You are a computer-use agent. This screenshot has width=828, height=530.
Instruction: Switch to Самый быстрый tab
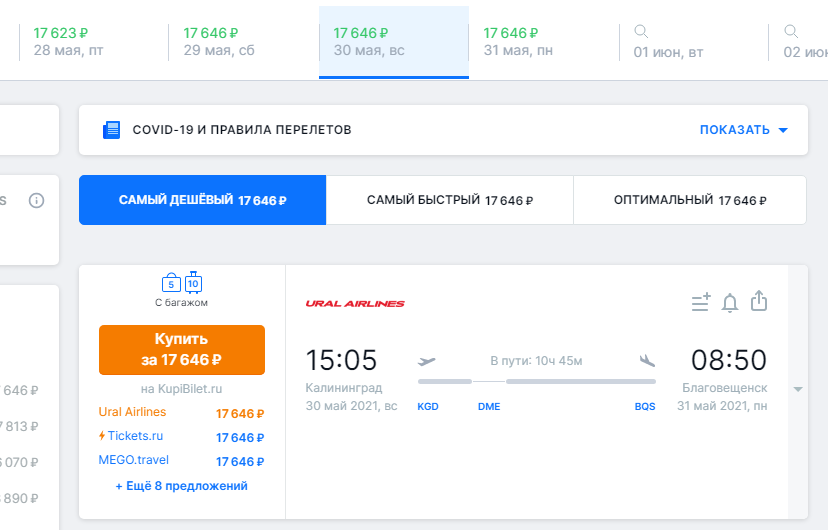click(449, 200)
